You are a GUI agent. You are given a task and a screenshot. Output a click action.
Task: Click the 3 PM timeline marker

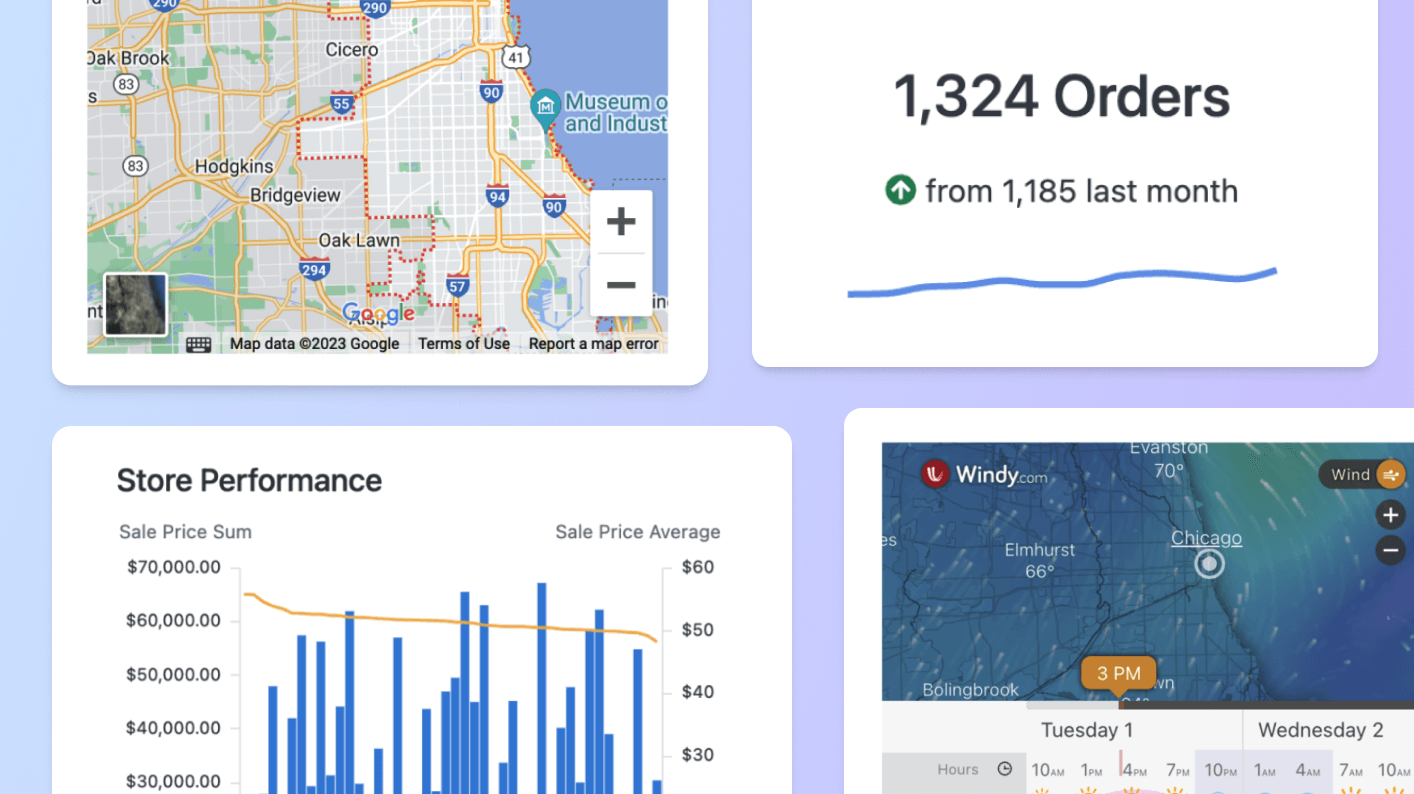coord(1118,673)
